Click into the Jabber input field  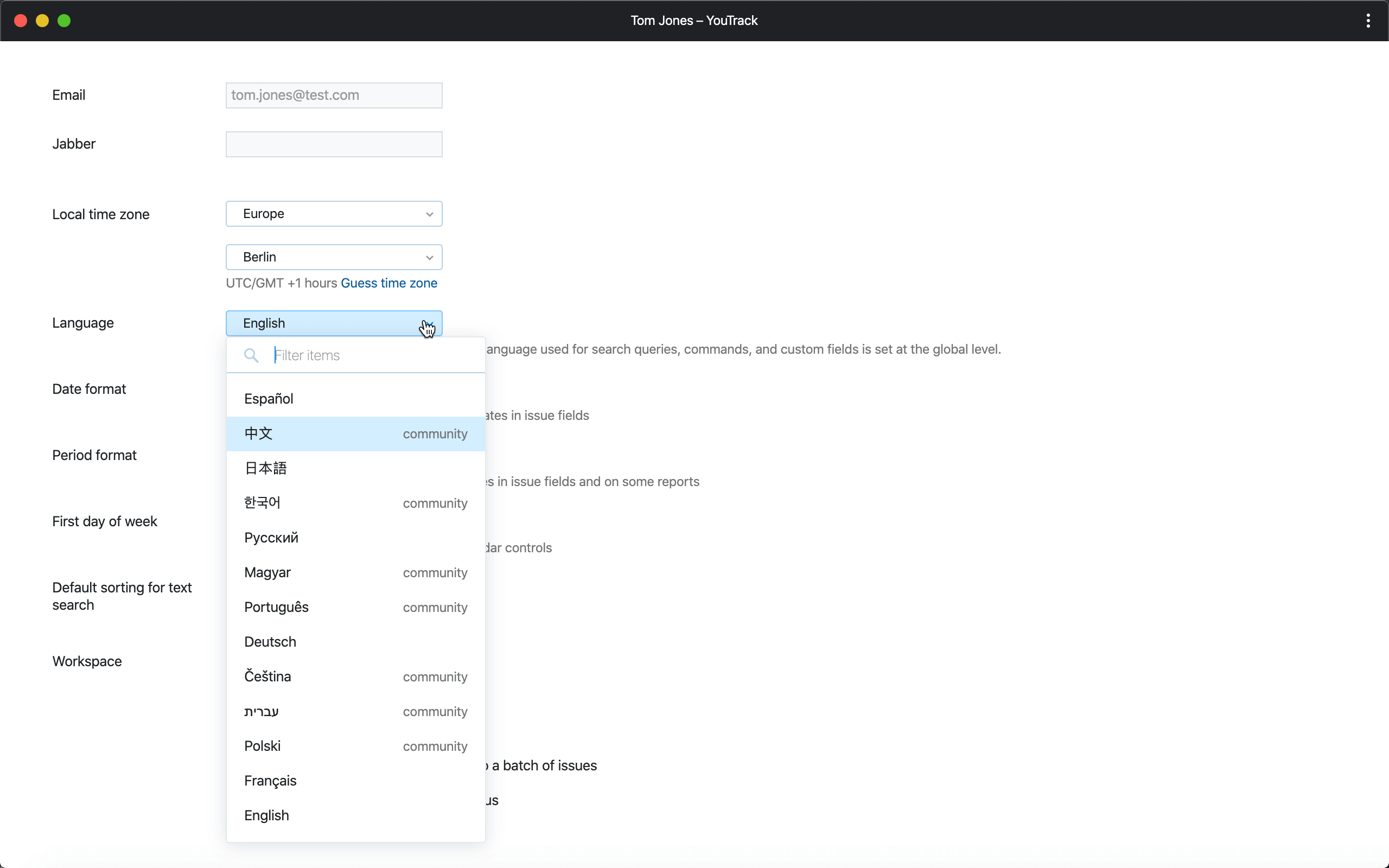[334, 144]
